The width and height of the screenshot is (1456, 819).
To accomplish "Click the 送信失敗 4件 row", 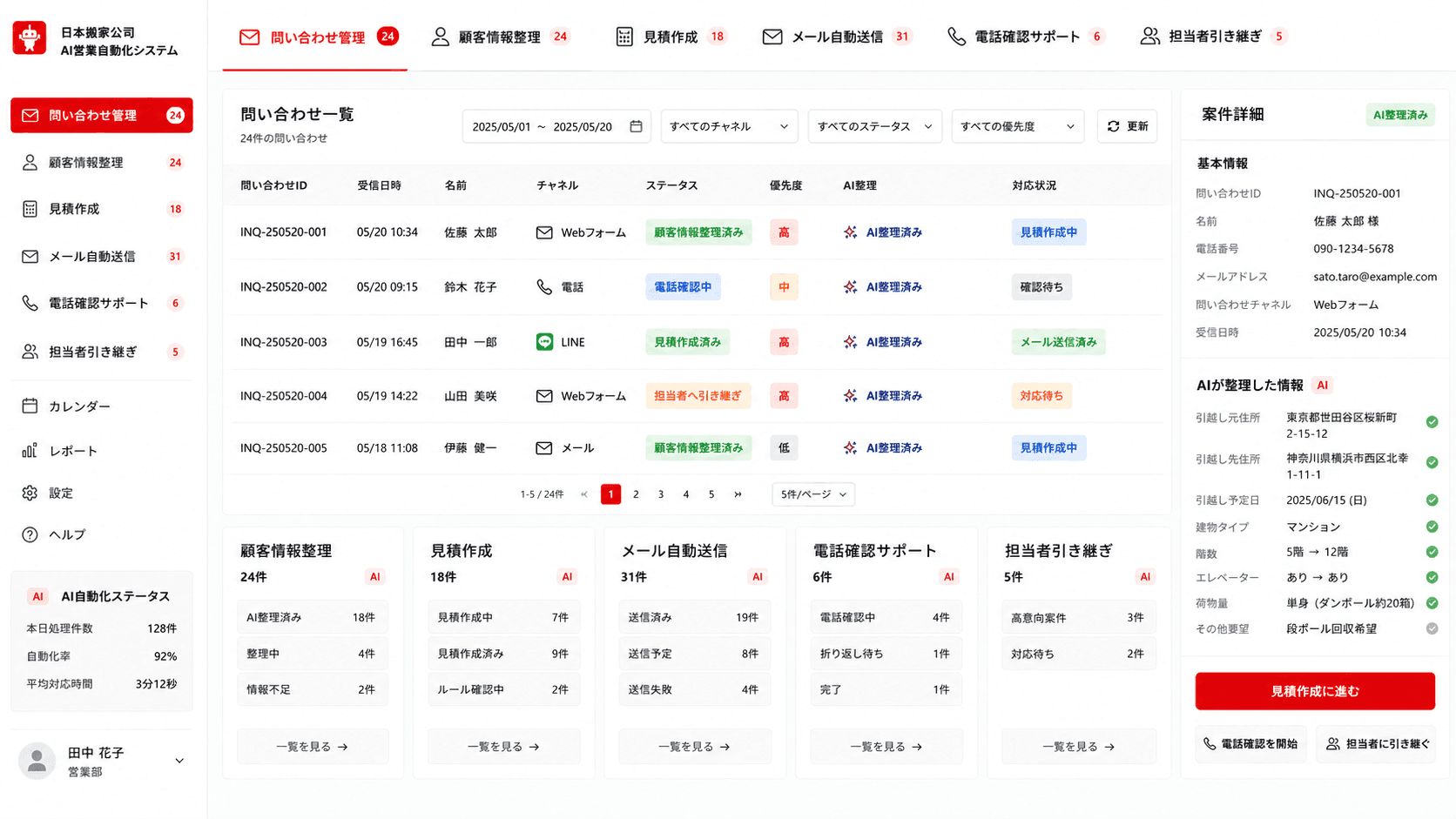I will click(x=695, y=689).
